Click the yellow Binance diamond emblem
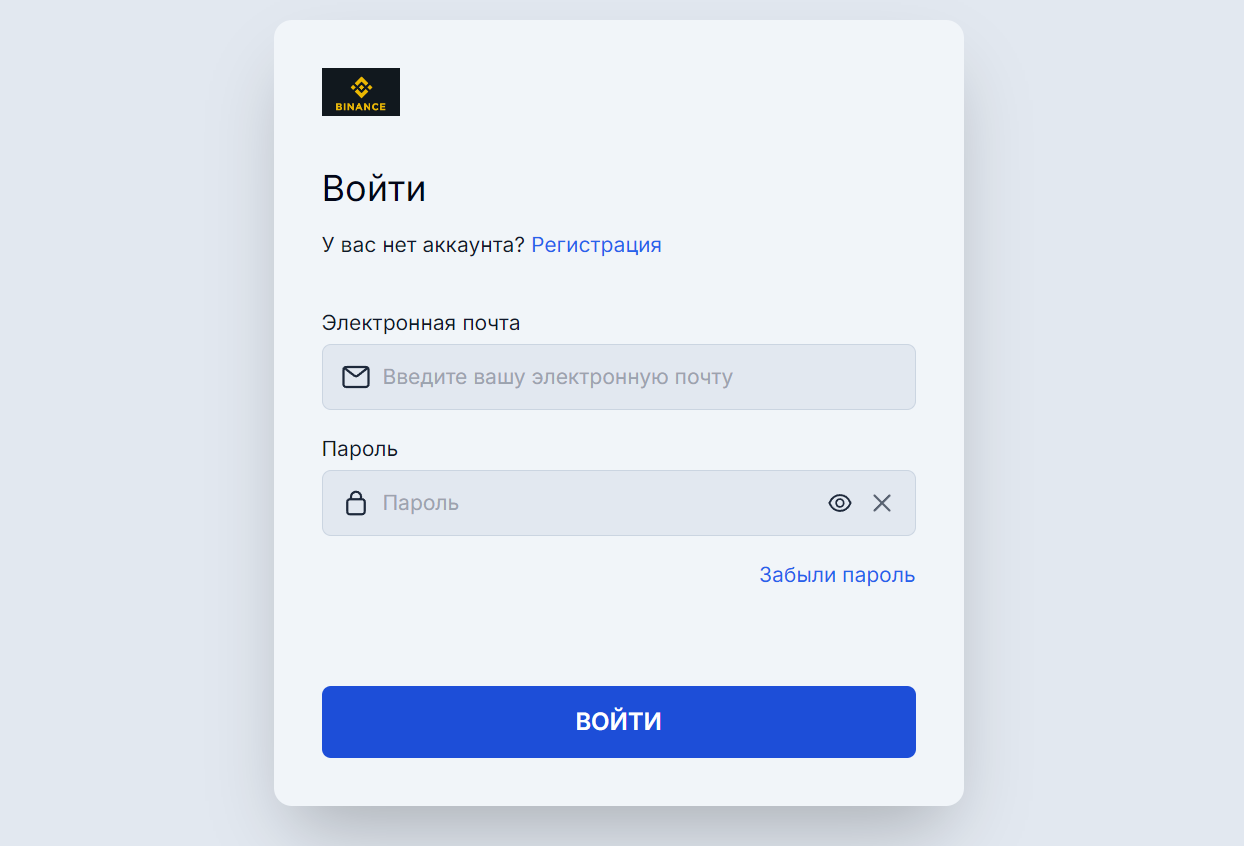1244x846 pixels. 361,87
